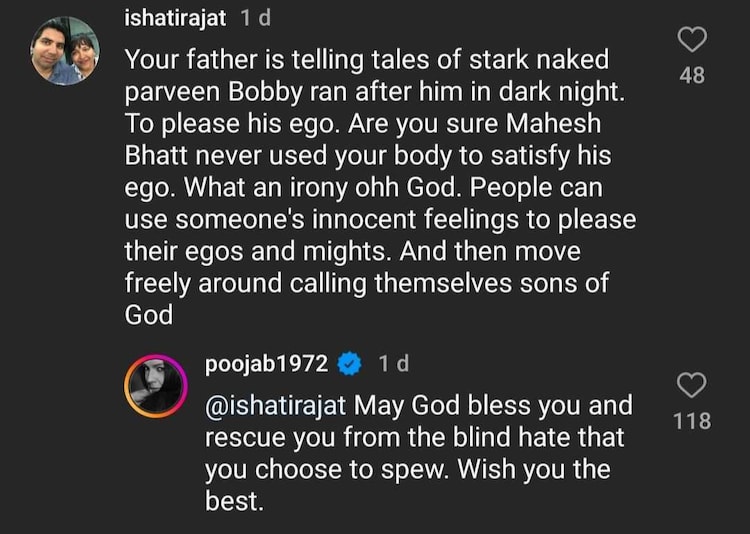This screenshot has width=750, height=534.
Task: Open the poojab1972 username link
Action: 266,365
